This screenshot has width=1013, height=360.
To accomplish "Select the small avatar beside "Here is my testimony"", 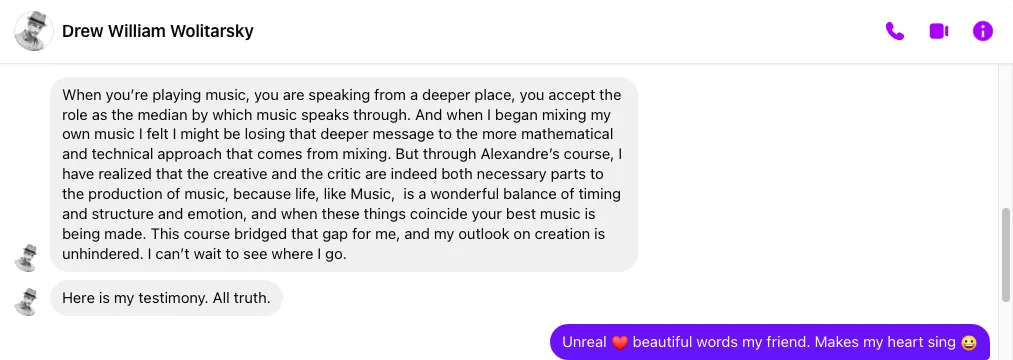I will tap(27, 302).
